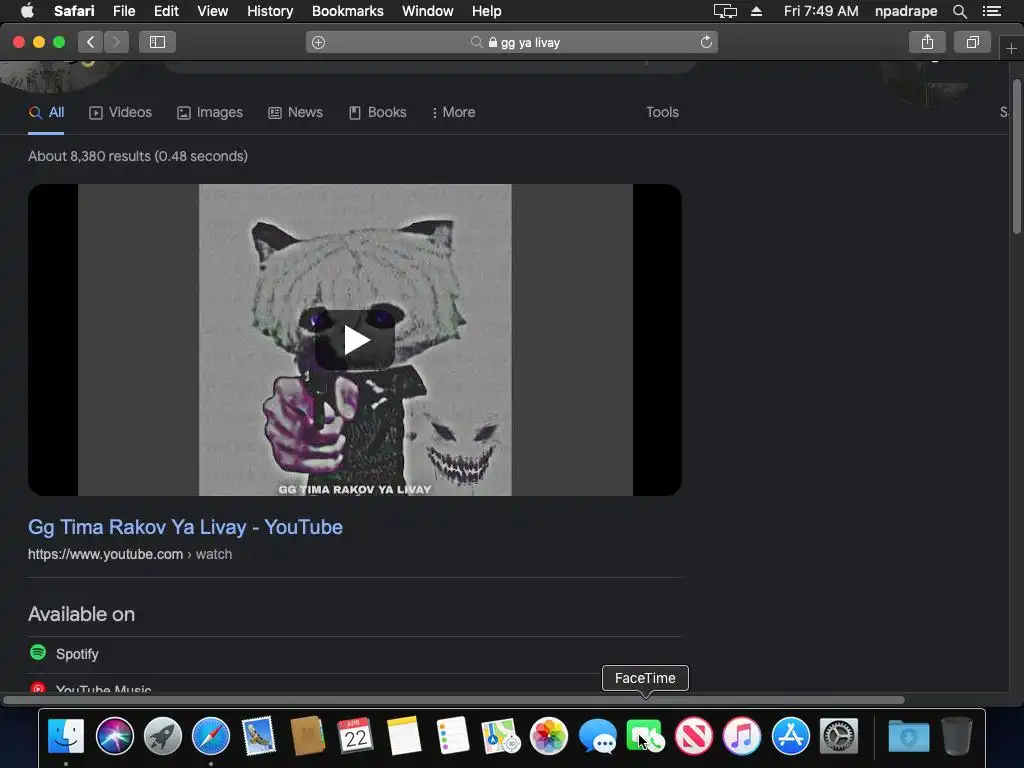
Task: Open a new tab with plus button
Action: [x=1011, y=49]
